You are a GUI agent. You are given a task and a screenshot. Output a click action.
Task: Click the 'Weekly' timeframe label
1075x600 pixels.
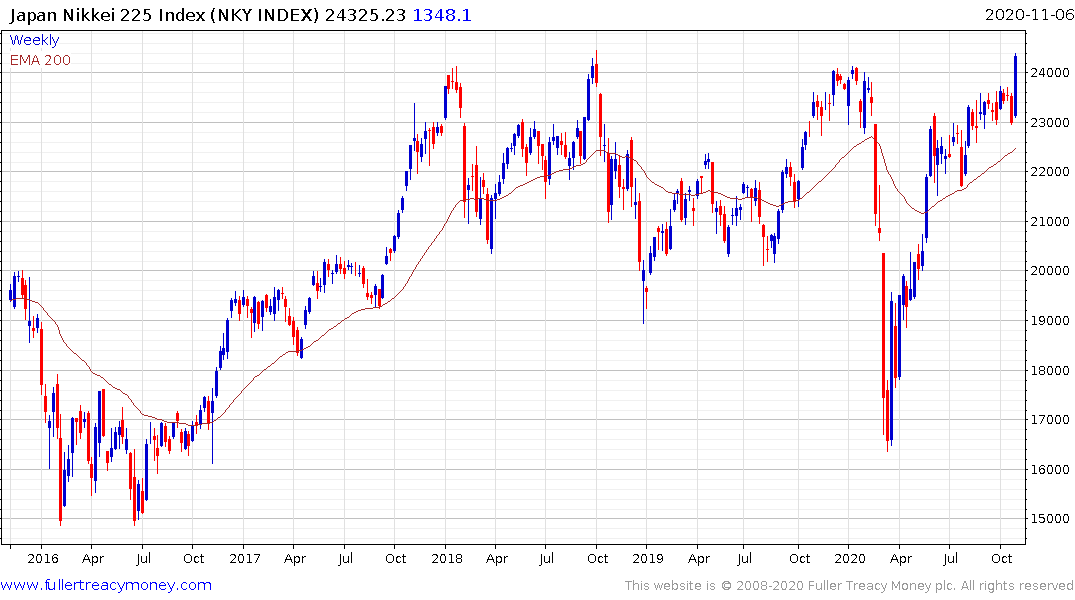tap(34, 40)
